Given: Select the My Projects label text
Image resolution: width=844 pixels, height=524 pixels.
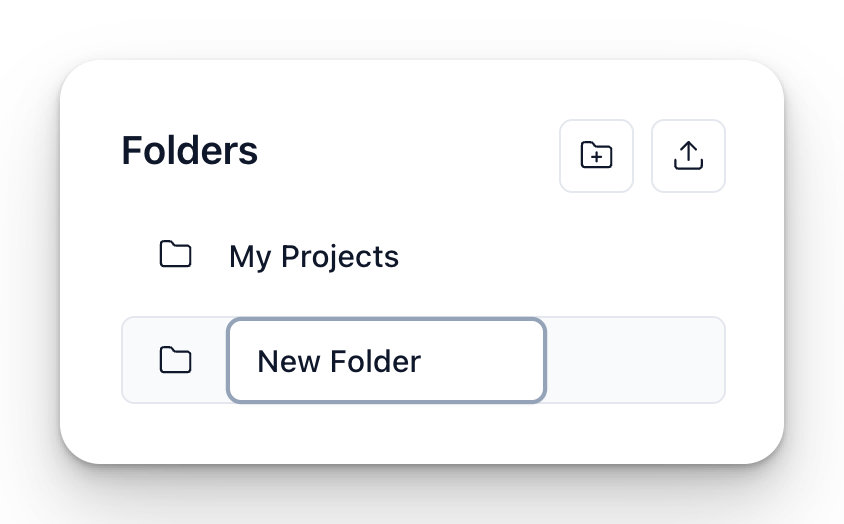Looking at the screenshot, I should (313, 257).
